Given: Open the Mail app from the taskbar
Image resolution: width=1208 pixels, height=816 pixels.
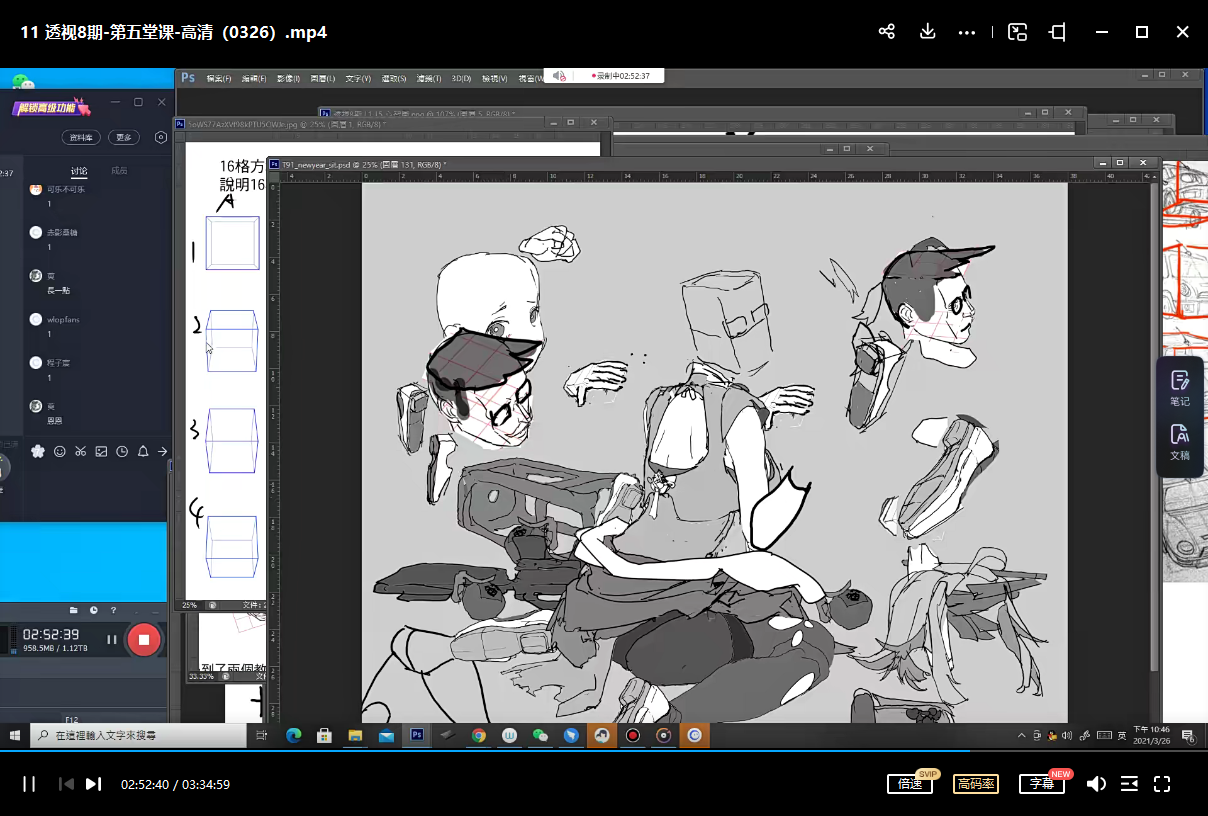Looking at the screenshot, I should coord(386,735).
